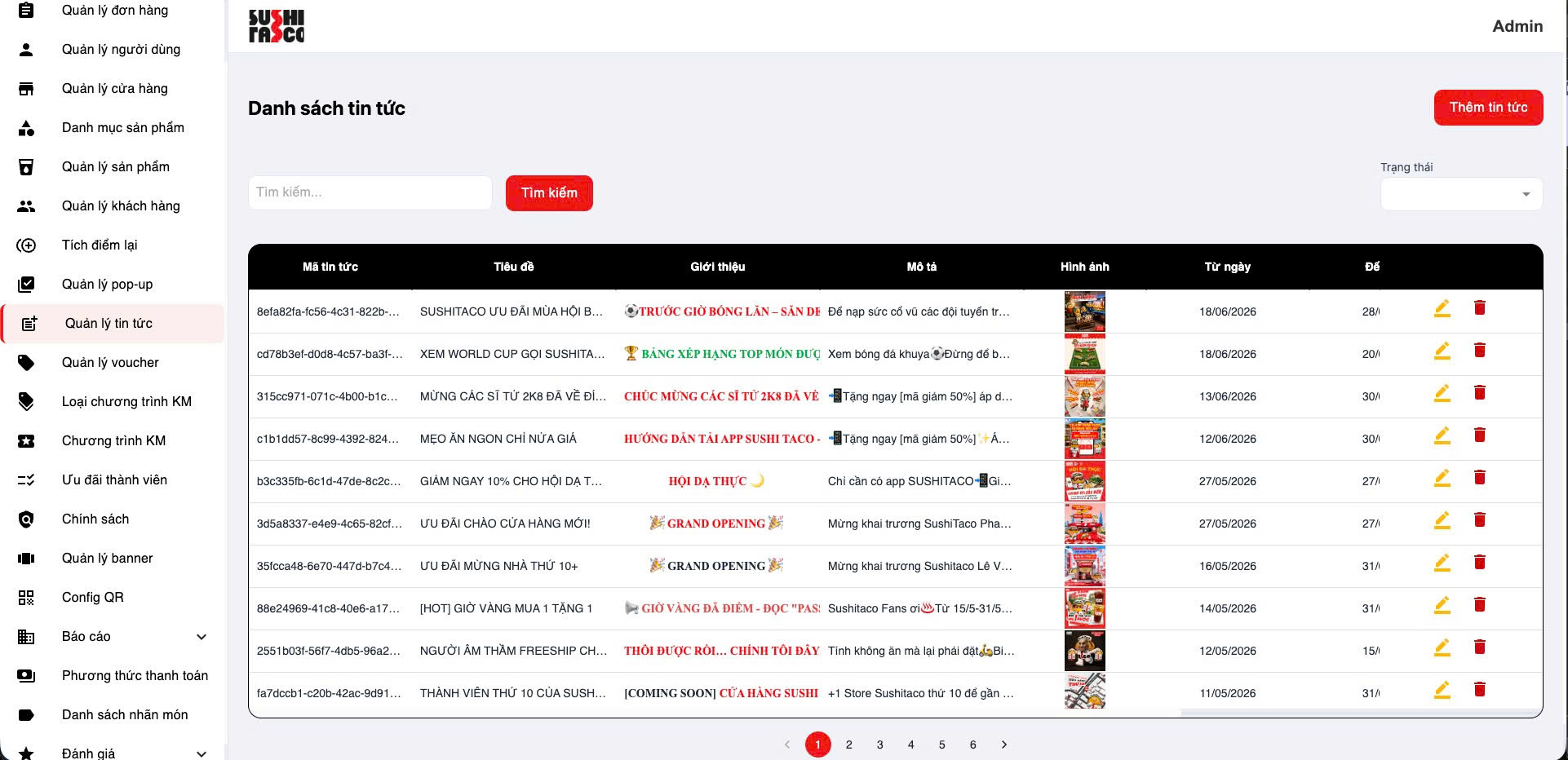Edit the MẸO ĂN NGON CHỈ NỬA GIÁ row
1568x760 pixels.
click(1442, 435)
